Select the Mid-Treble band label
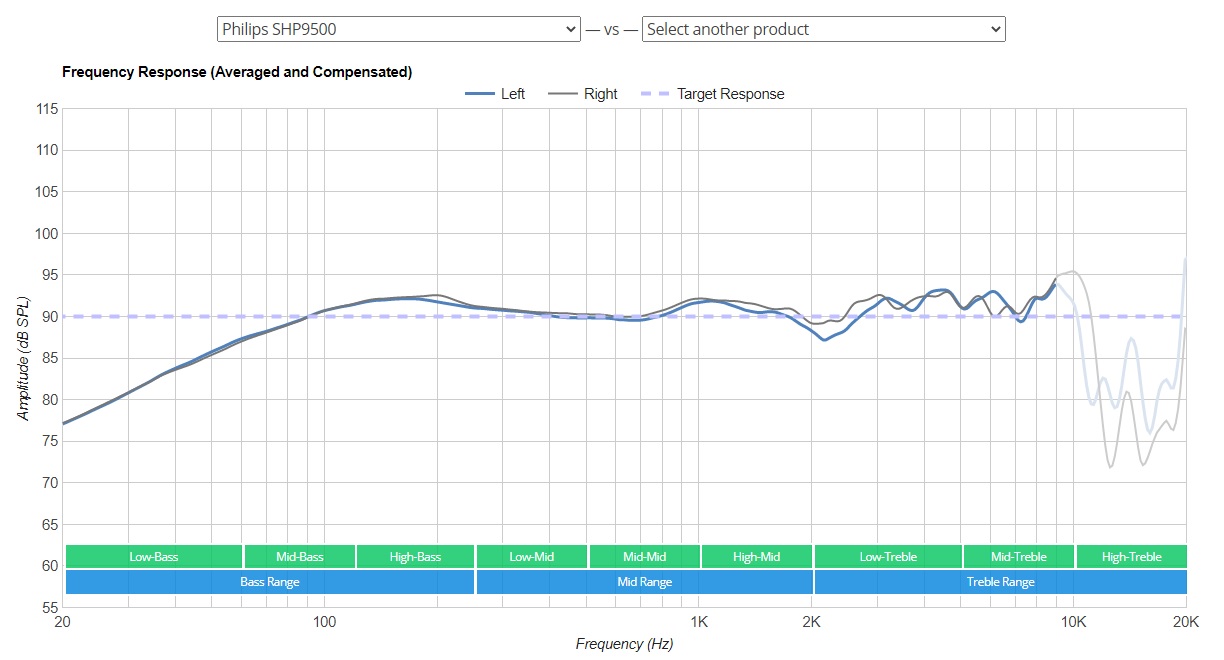 (1018, 557)
